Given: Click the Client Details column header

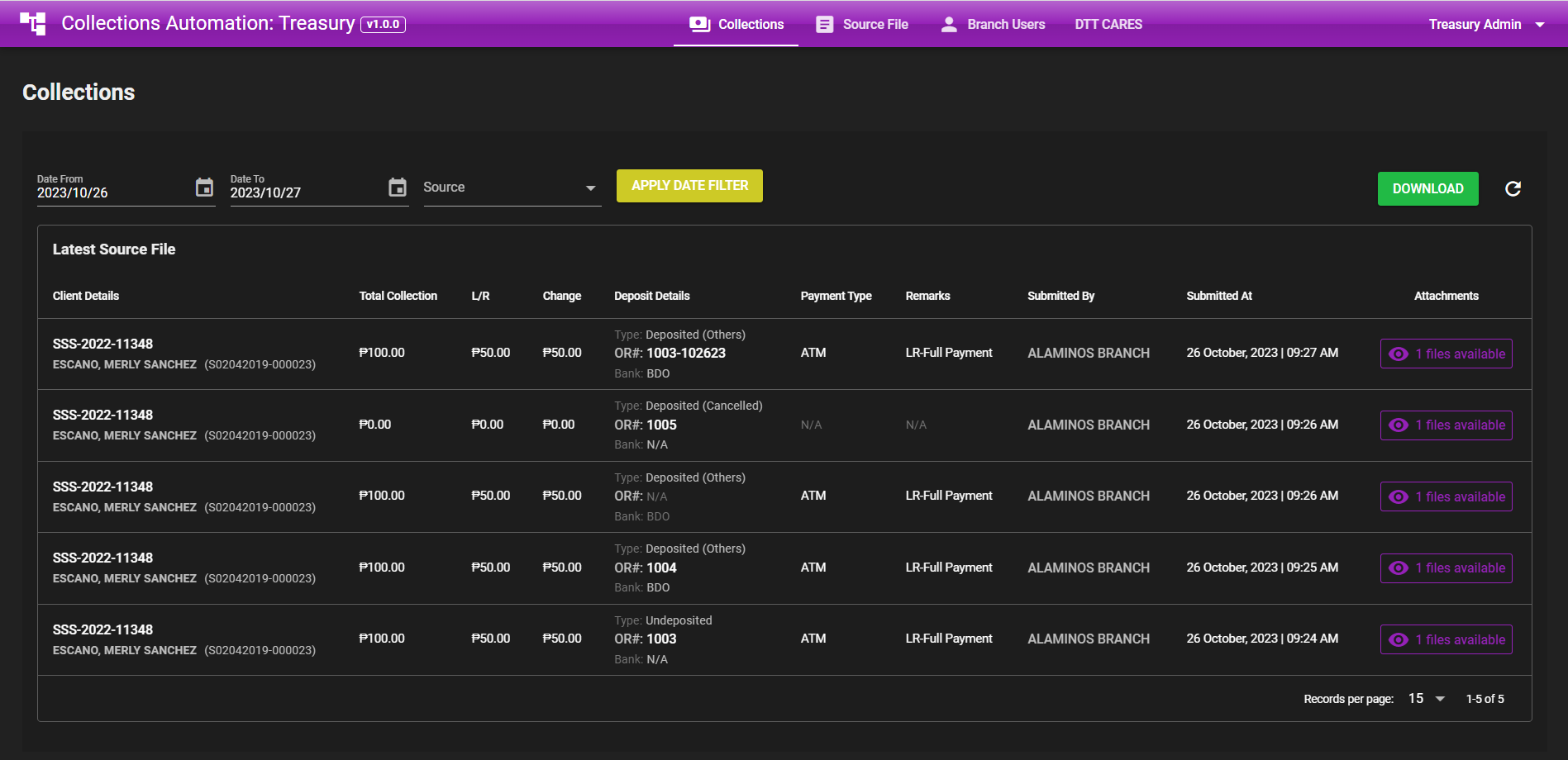Looking at the screenshot, I should coord(86,296).
